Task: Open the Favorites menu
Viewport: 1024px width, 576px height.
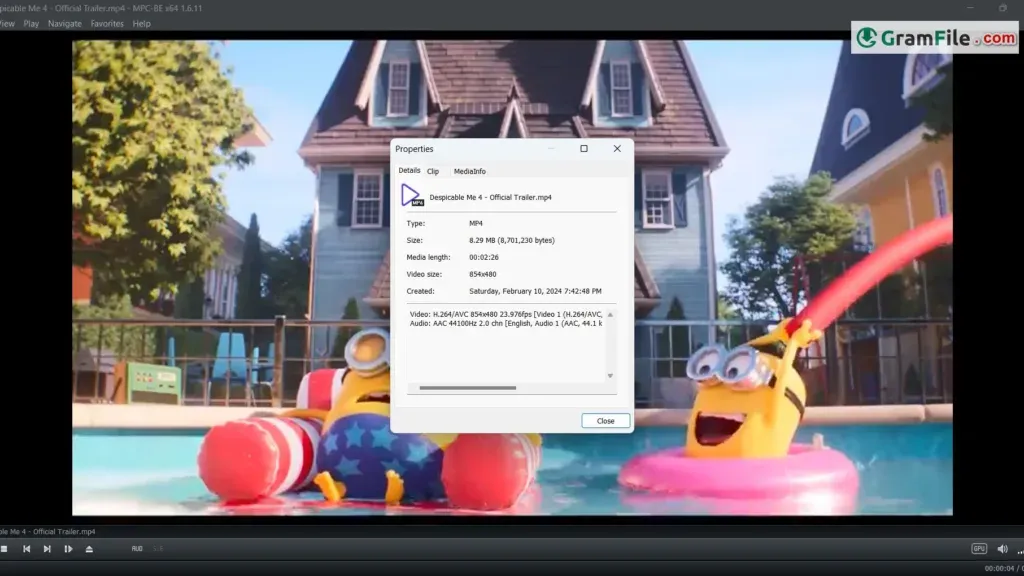Action: tap(107, 24)
